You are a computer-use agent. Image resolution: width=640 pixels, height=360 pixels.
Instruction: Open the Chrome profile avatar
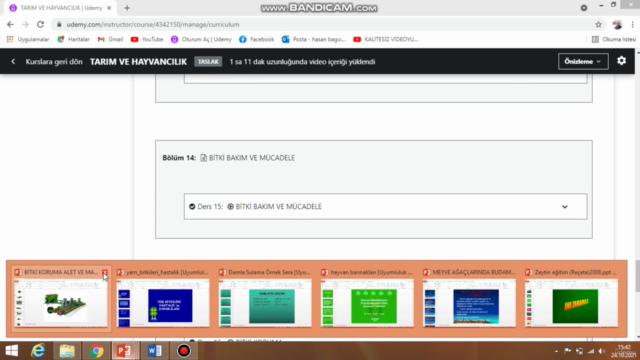coord(617,24)
